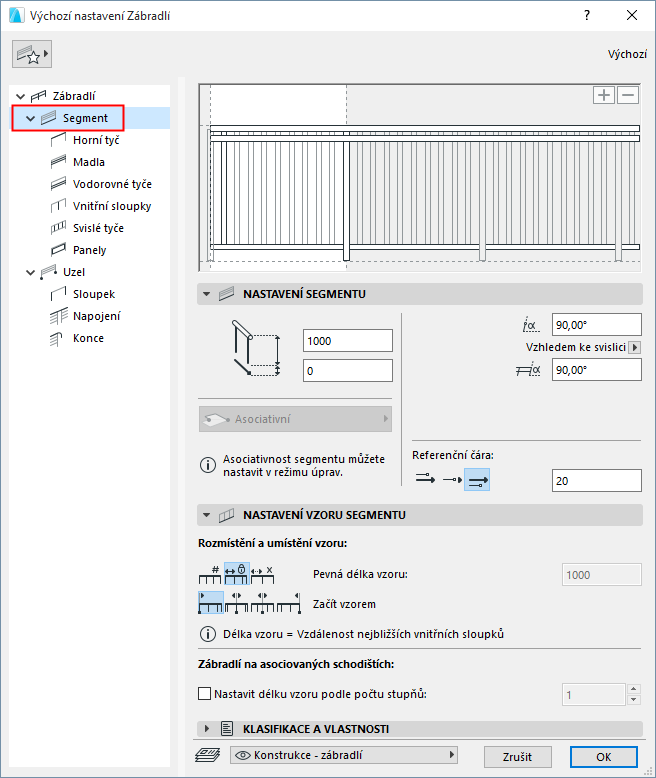Click the reference line offset field 20
Image resolution: width=656 pixels, height=778 pixels.
coord(596,480)
